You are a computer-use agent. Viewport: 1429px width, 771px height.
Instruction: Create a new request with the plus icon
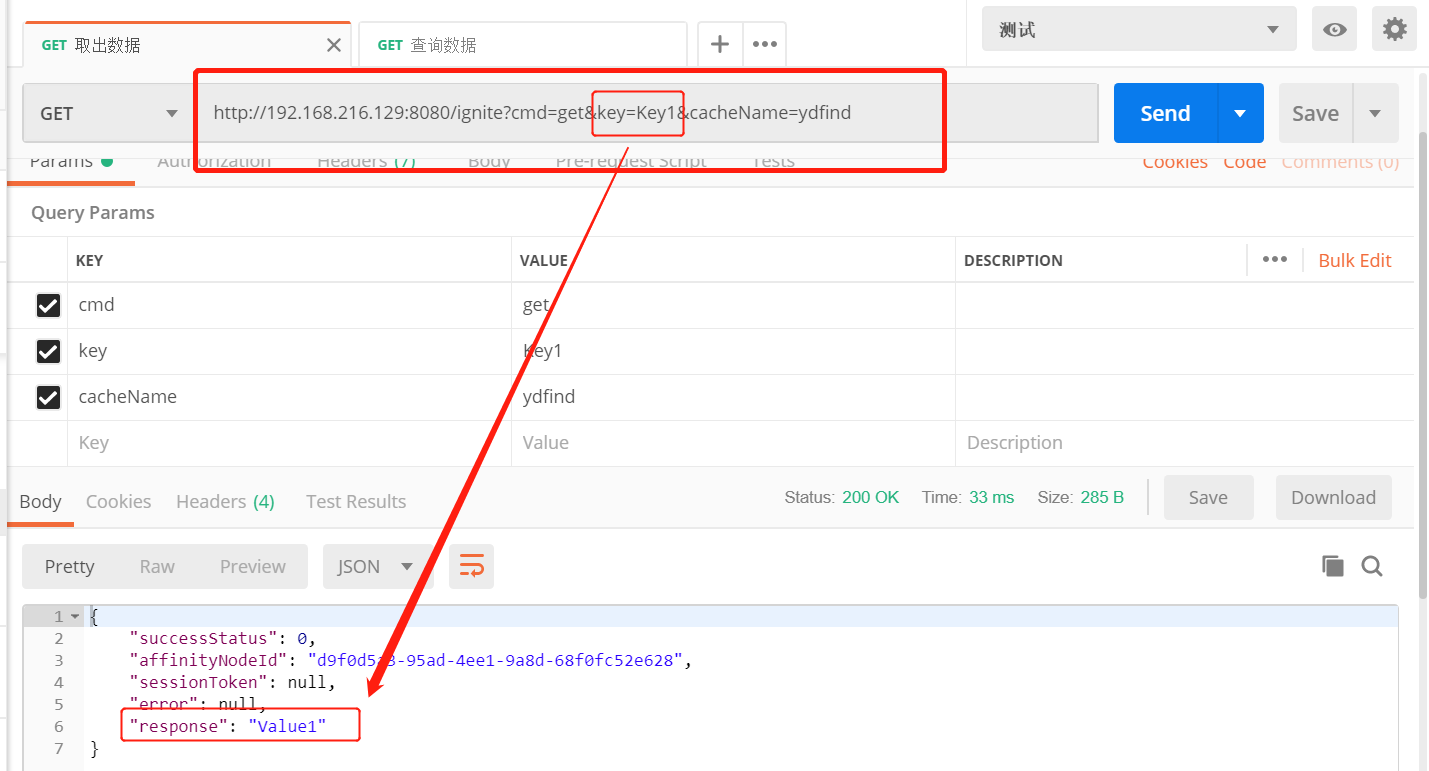pos(719,44)
